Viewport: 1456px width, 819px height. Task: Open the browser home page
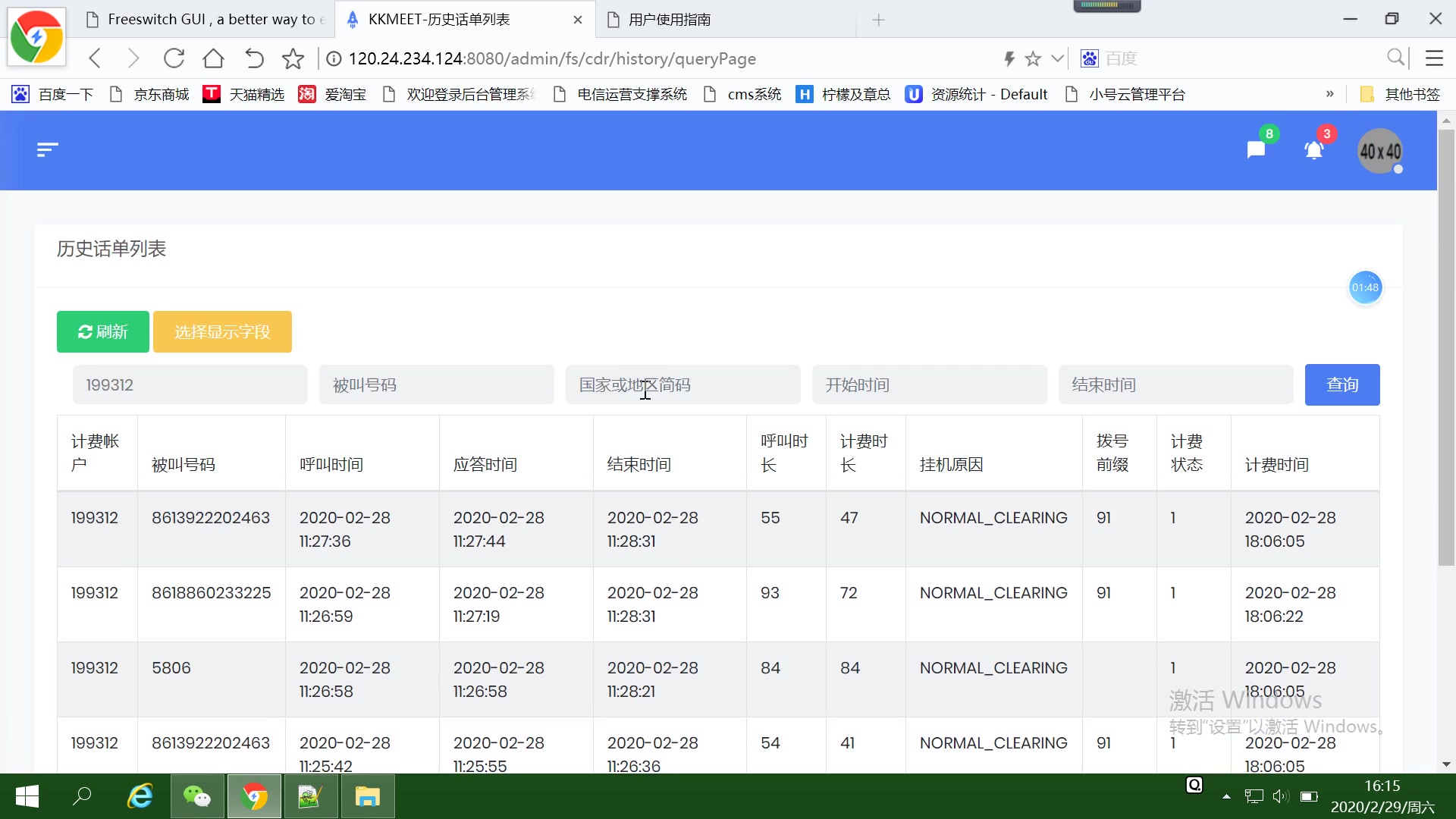213,58
